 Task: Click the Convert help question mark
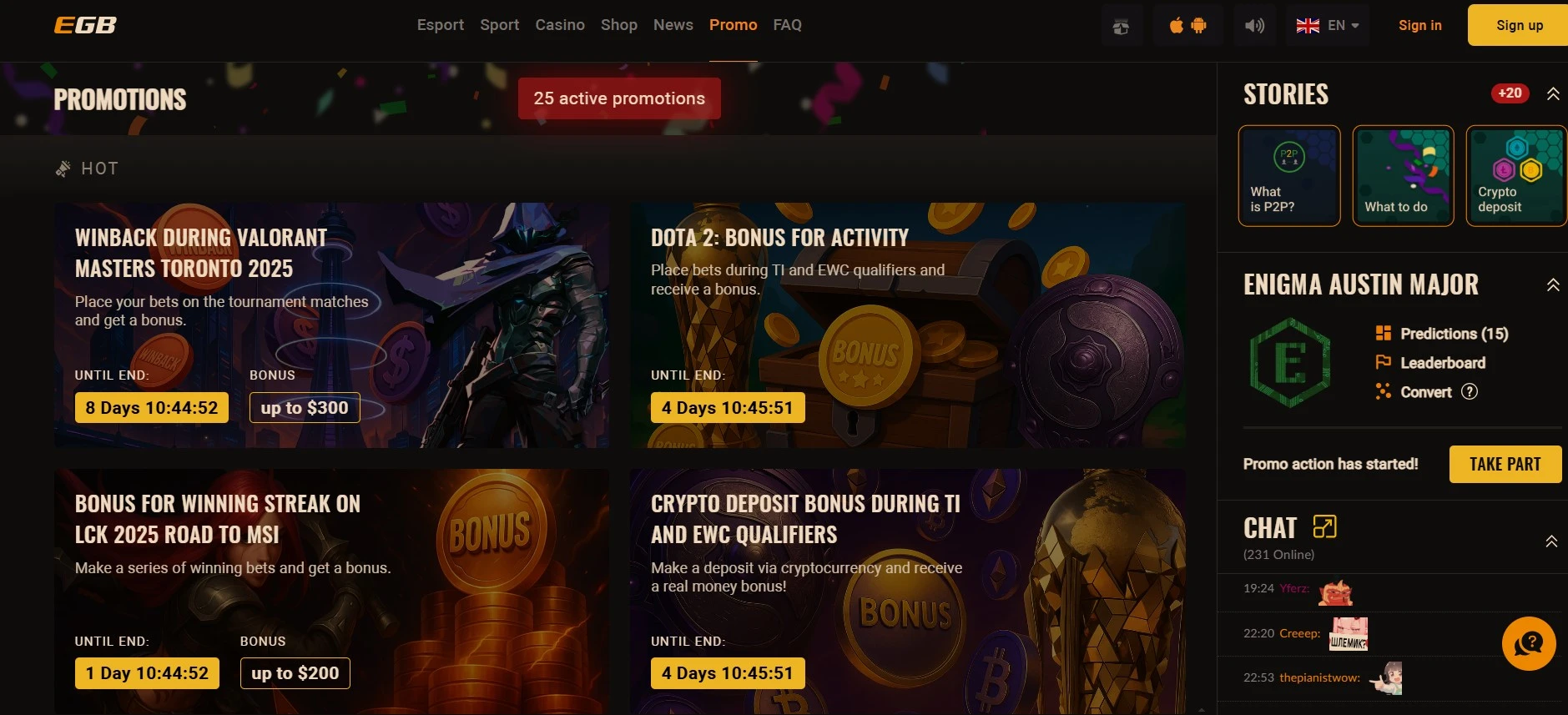(x=1470, y=391)
